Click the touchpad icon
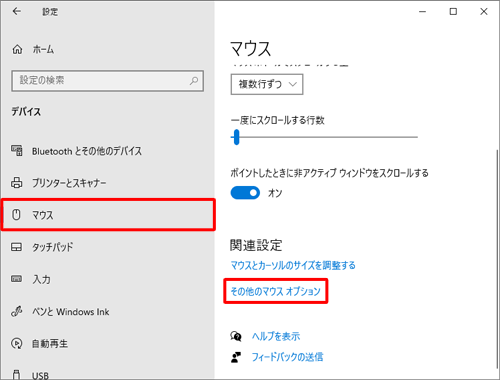The image size is (500, 380). [x=17, y=247]
